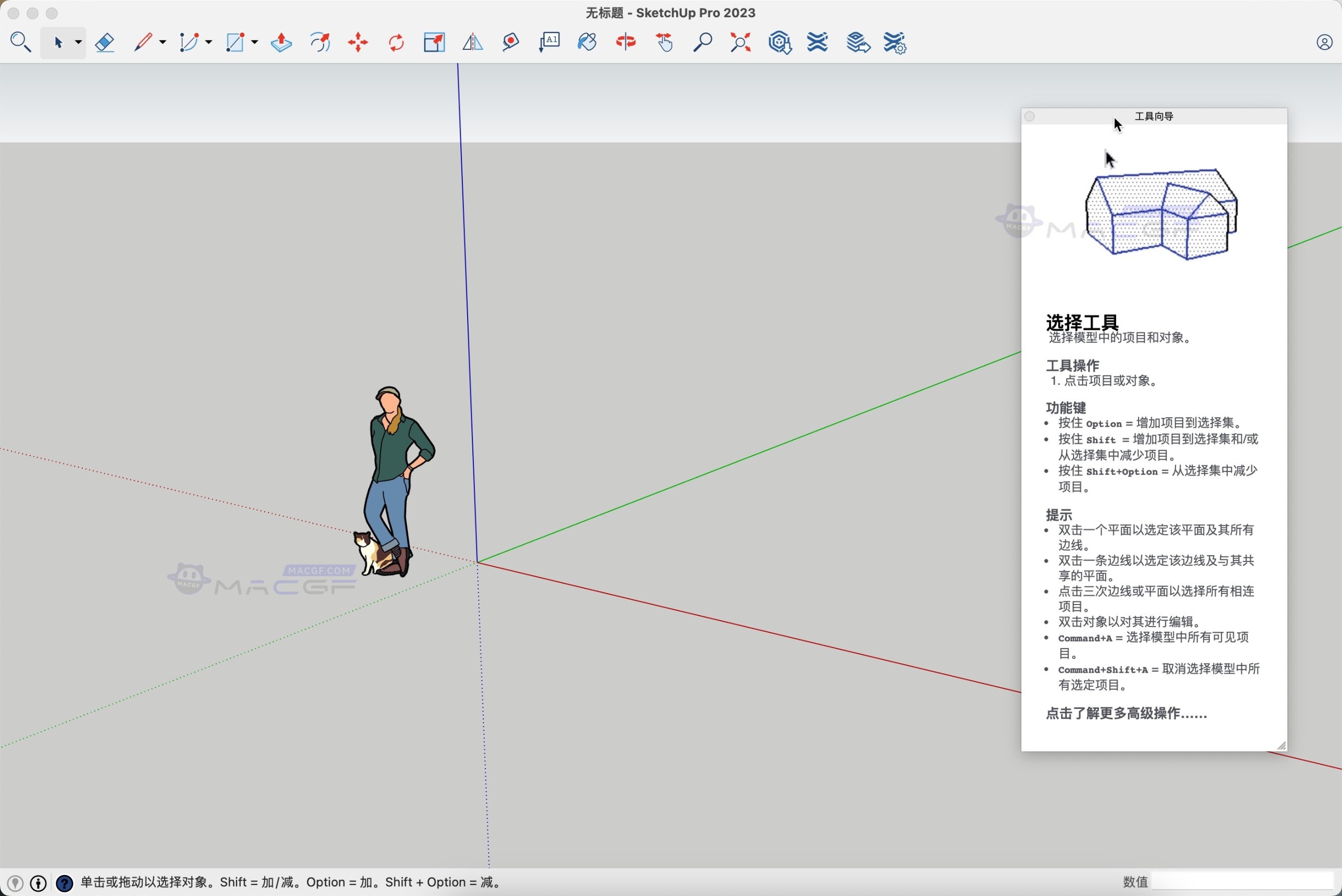The width and height of the screenshot is (1342, 896).
Task: Expand the Arc tools dropdown
Action: pos(208,42)
